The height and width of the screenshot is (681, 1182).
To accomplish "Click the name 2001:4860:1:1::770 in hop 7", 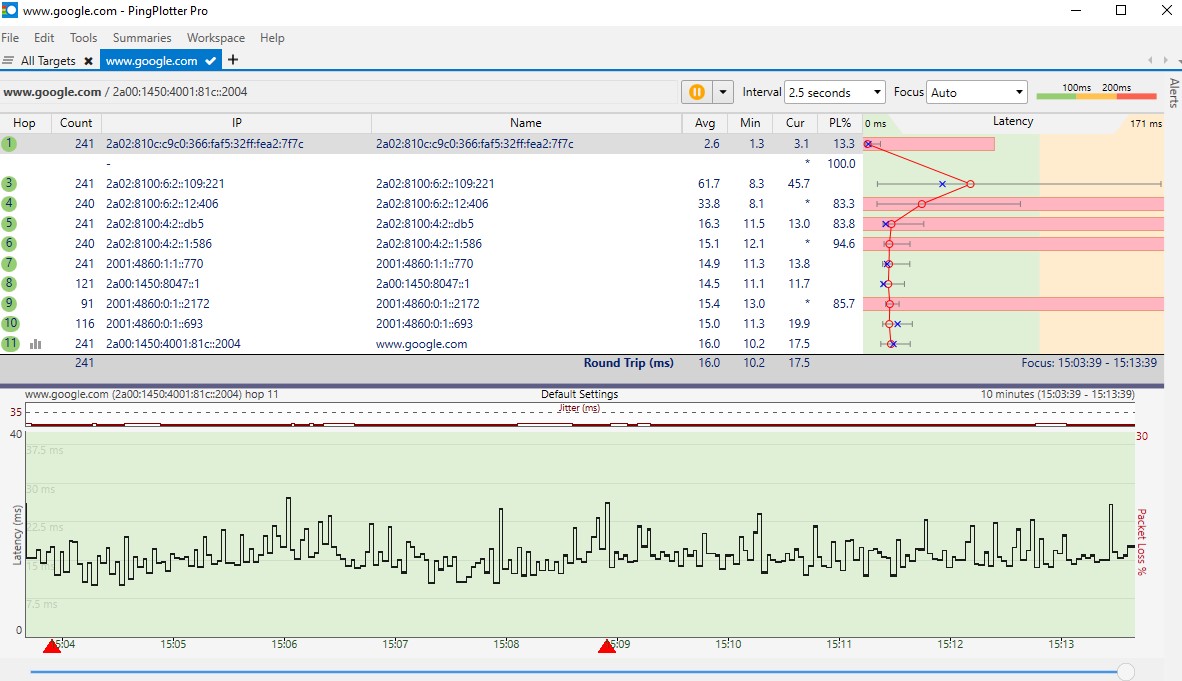I will pos(424,263).
